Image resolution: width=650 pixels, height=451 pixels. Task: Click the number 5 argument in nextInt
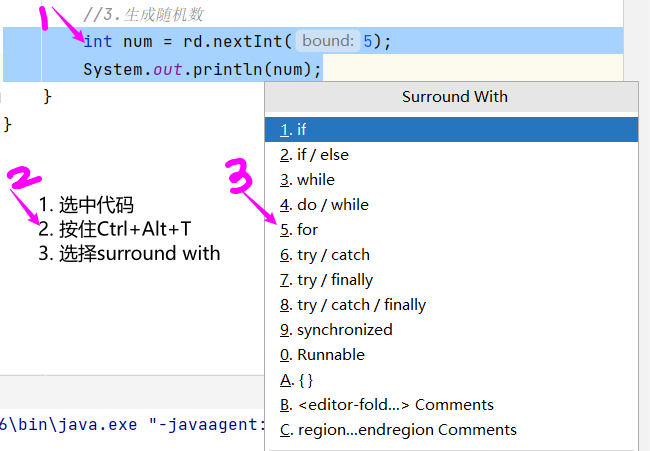pos(367,41)
